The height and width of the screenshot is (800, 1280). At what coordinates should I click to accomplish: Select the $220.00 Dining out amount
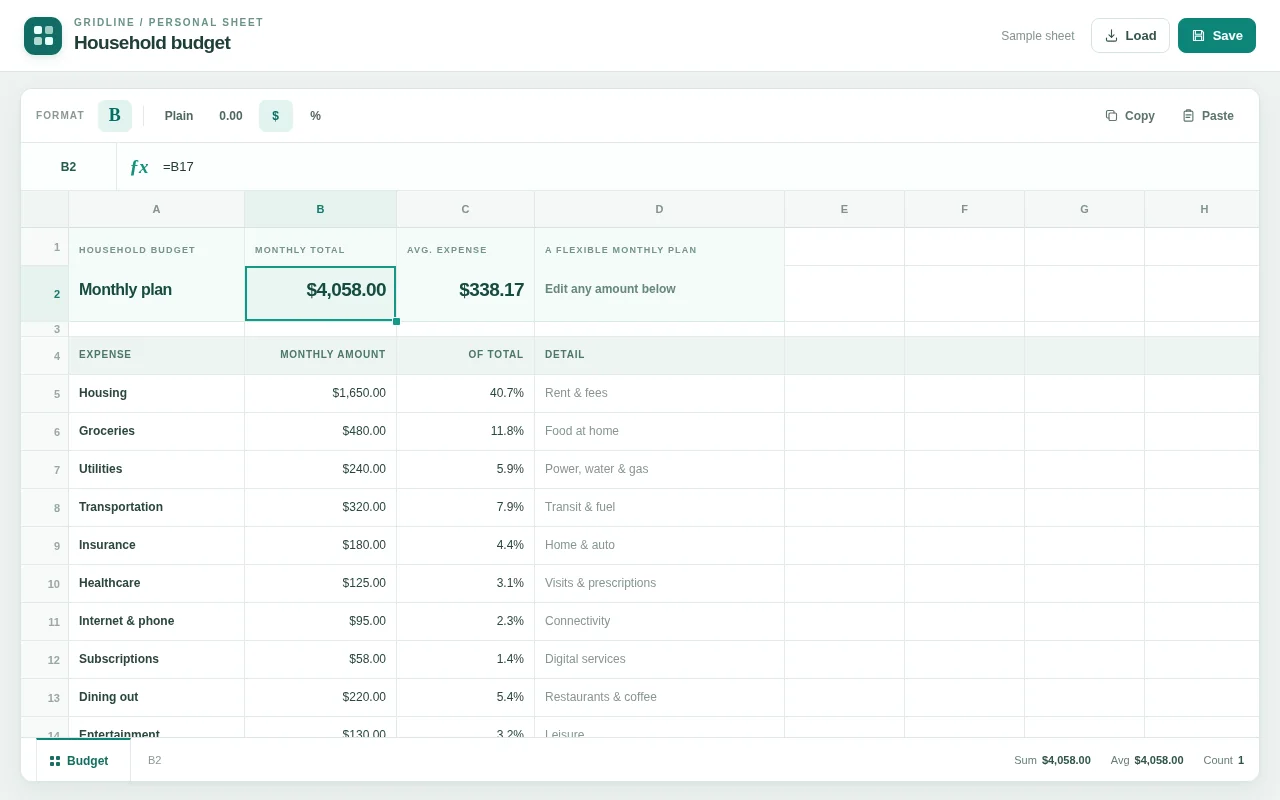click(x=321, y=697)
